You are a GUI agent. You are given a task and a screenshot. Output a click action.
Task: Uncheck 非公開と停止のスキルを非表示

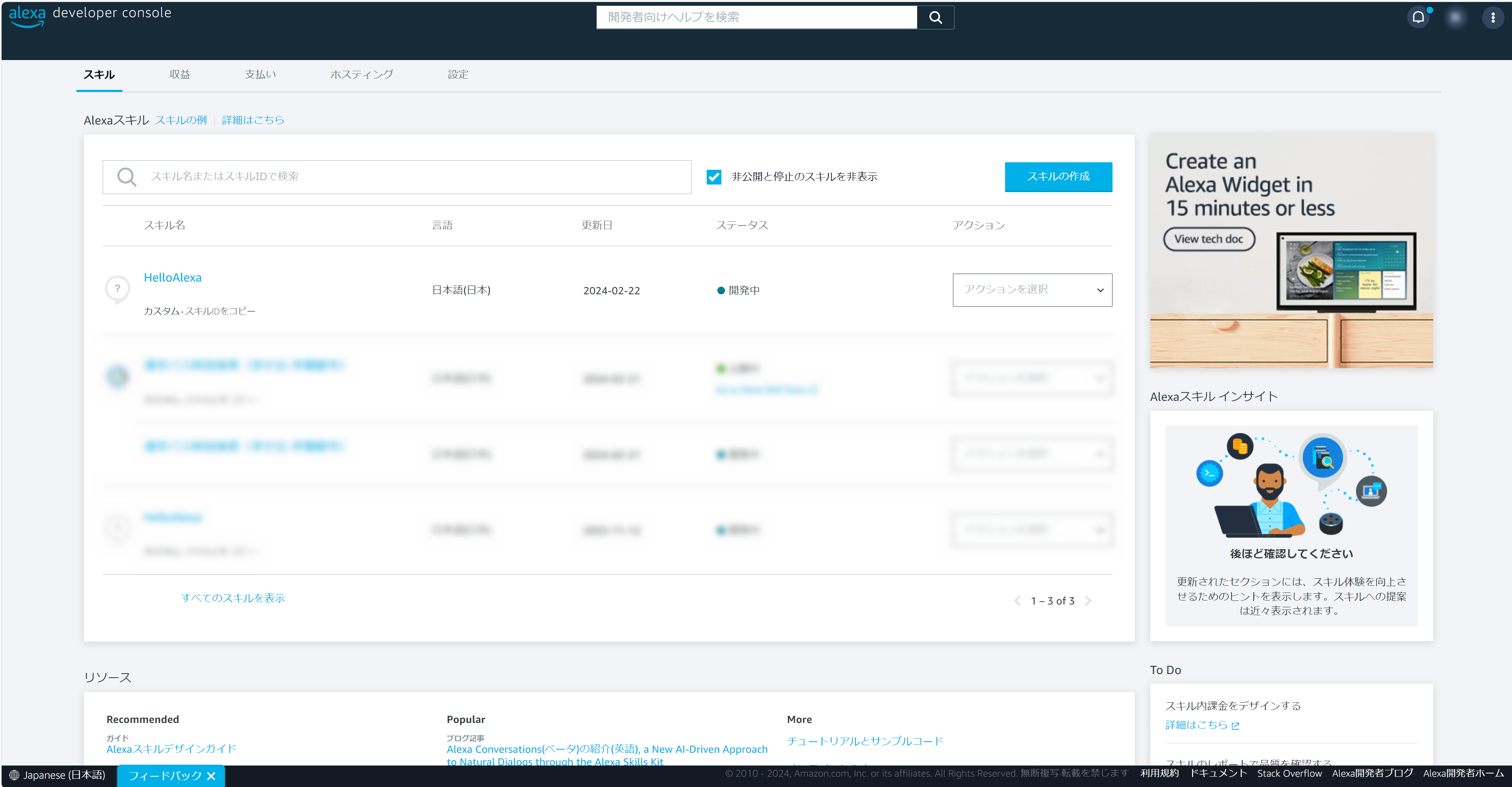(x=714, y=177)
